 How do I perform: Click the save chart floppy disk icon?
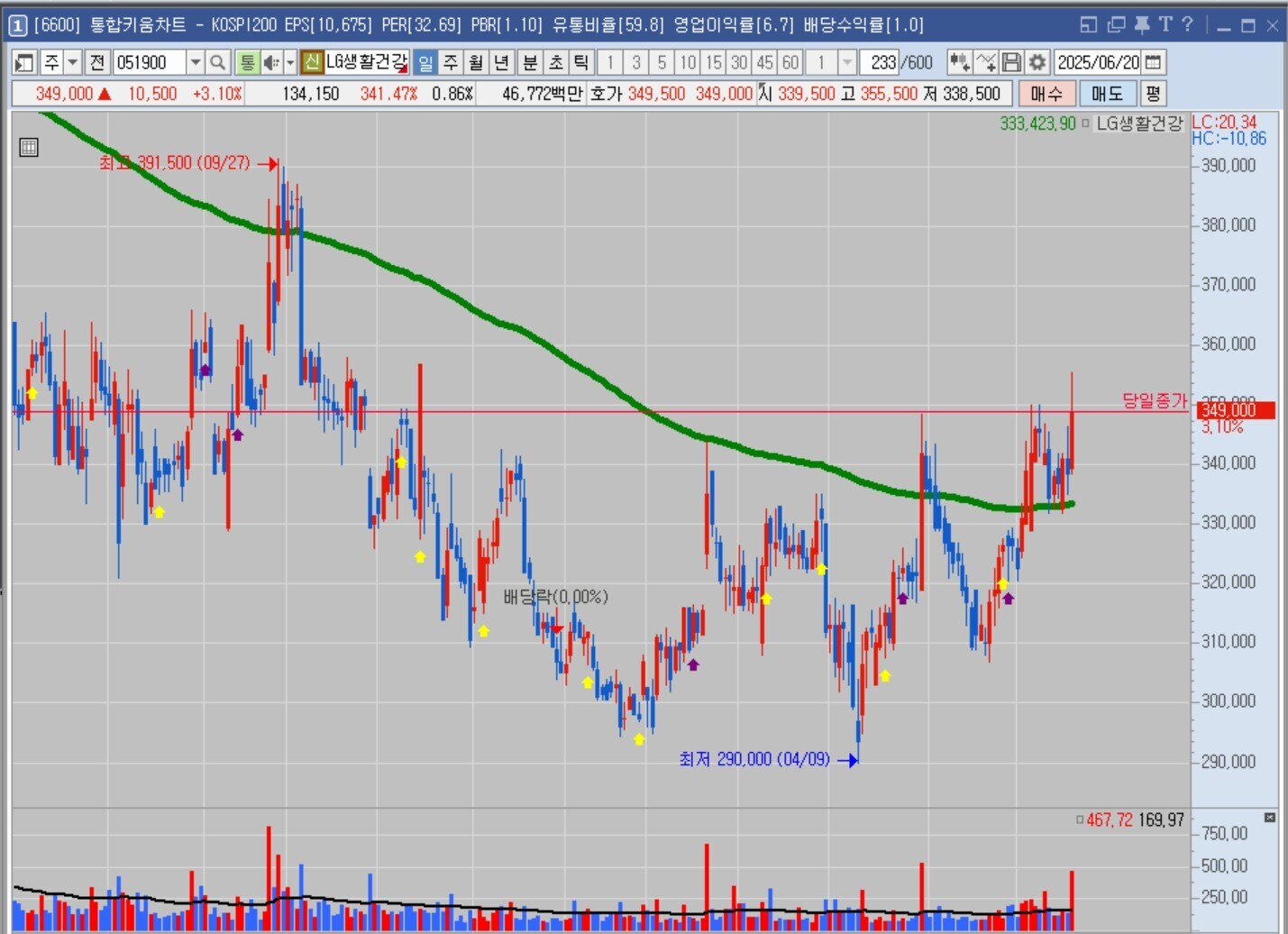(x=1011, y=62)
